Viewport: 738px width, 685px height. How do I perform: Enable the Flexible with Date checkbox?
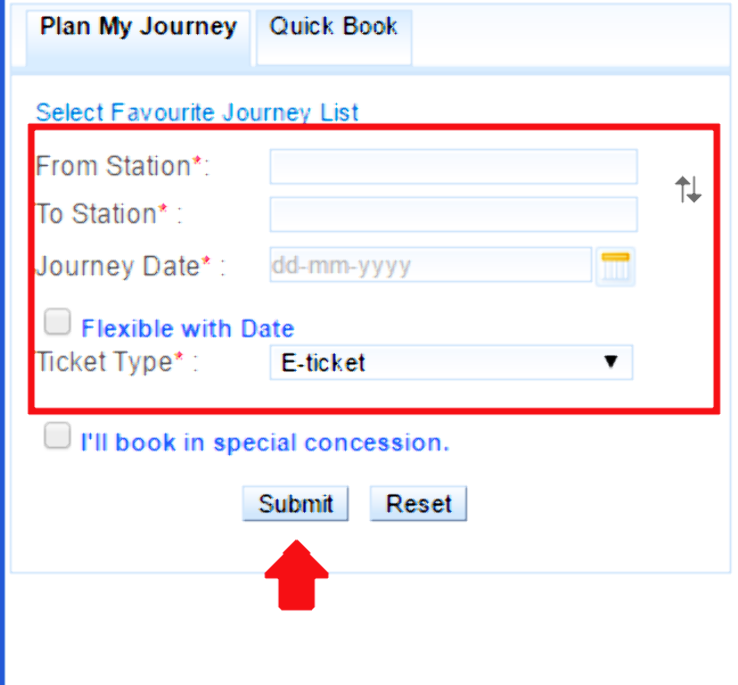click(x=58, y=322)
